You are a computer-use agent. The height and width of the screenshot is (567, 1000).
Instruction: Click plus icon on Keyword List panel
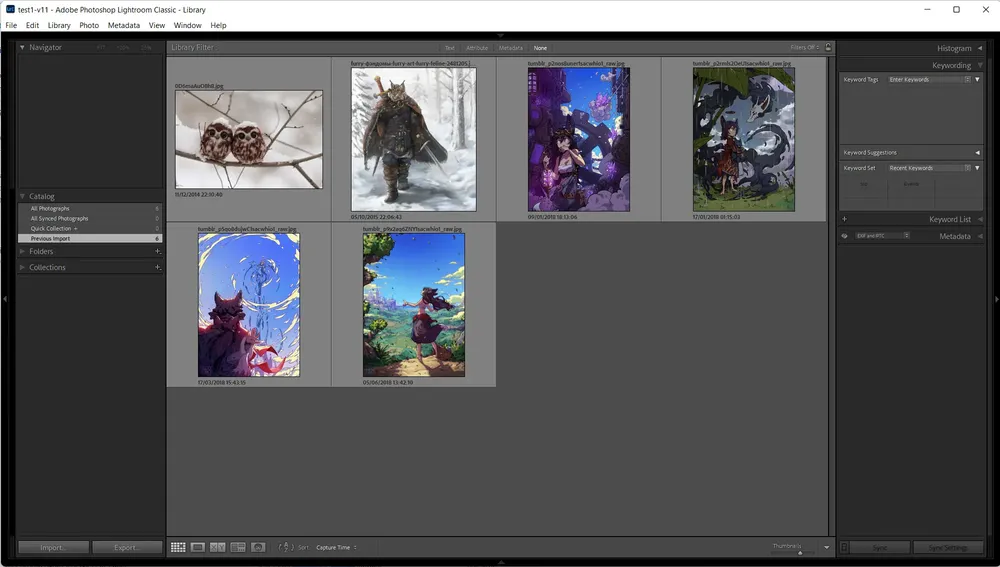click(845, 219)
